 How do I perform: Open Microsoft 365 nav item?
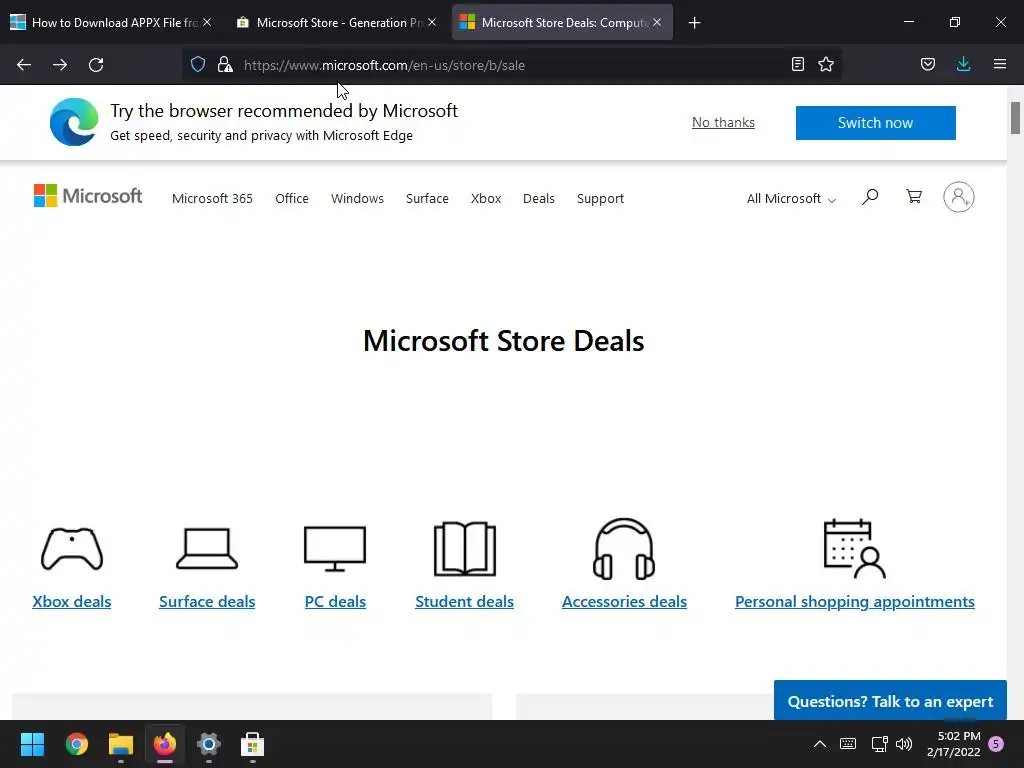[212, 199]
